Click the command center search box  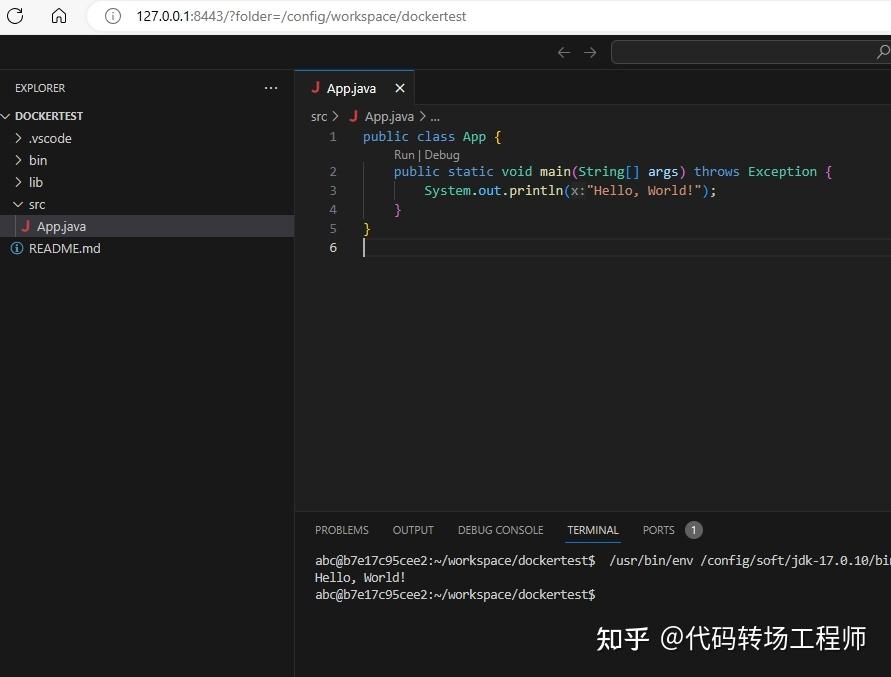[751, 52]
